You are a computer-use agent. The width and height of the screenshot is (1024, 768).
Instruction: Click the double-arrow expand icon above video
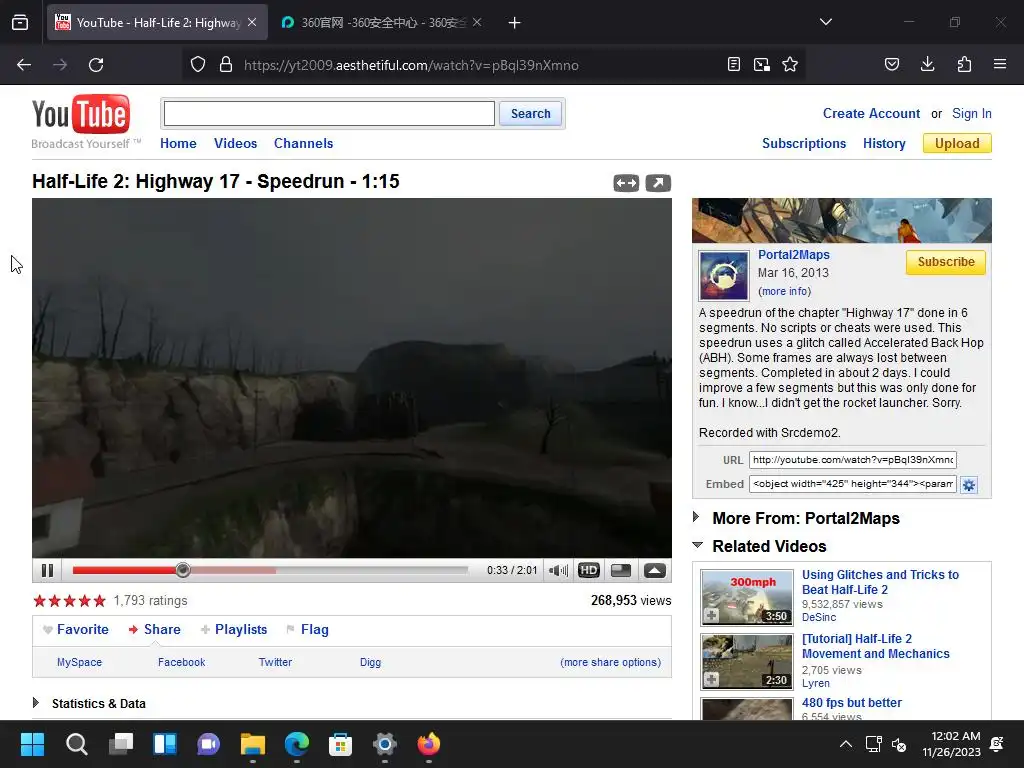tap(626, 184)
